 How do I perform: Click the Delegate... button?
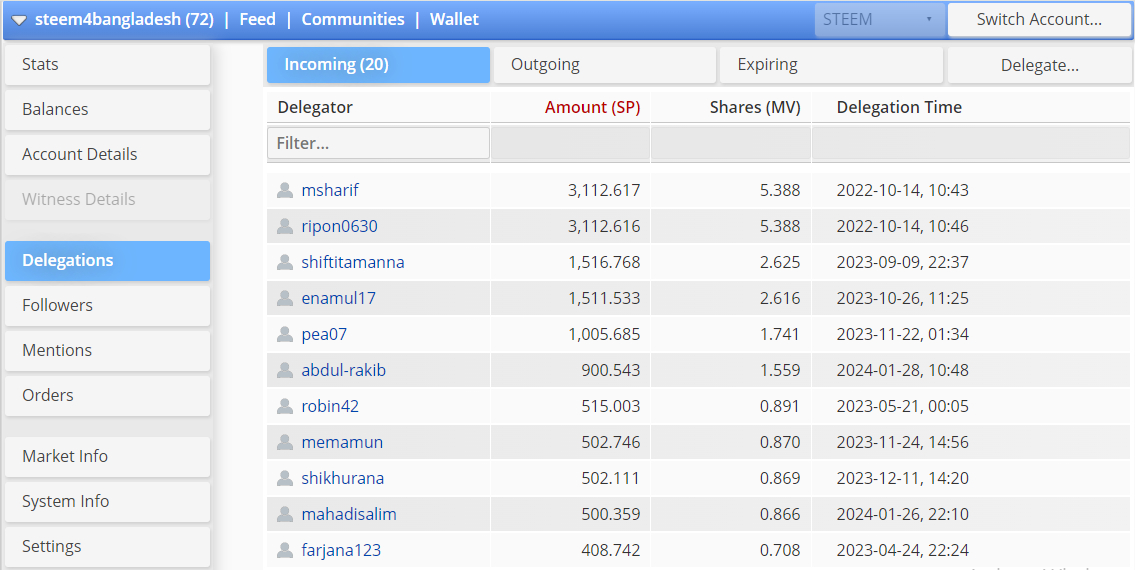(x=1040, y=65)
